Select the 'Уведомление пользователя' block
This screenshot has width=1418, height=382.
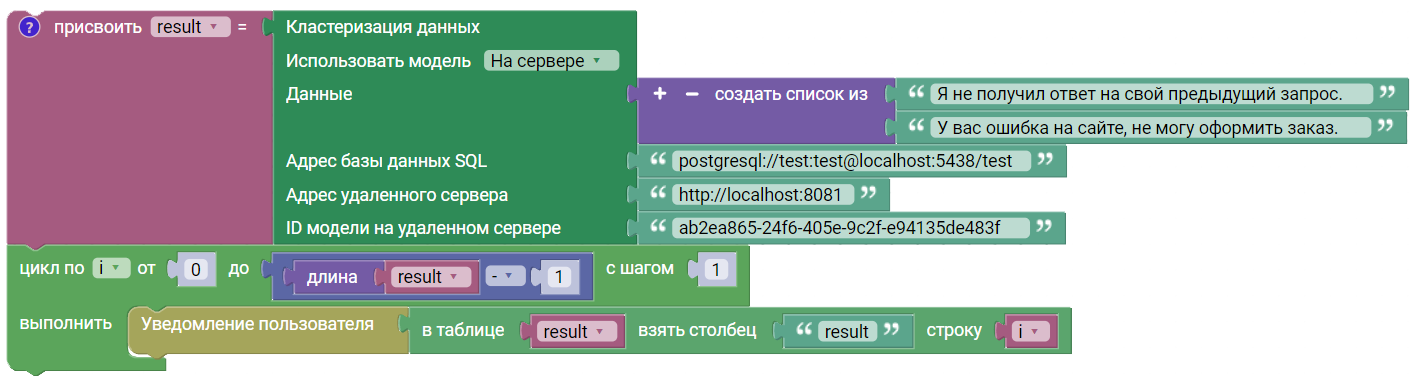[258, 324]
